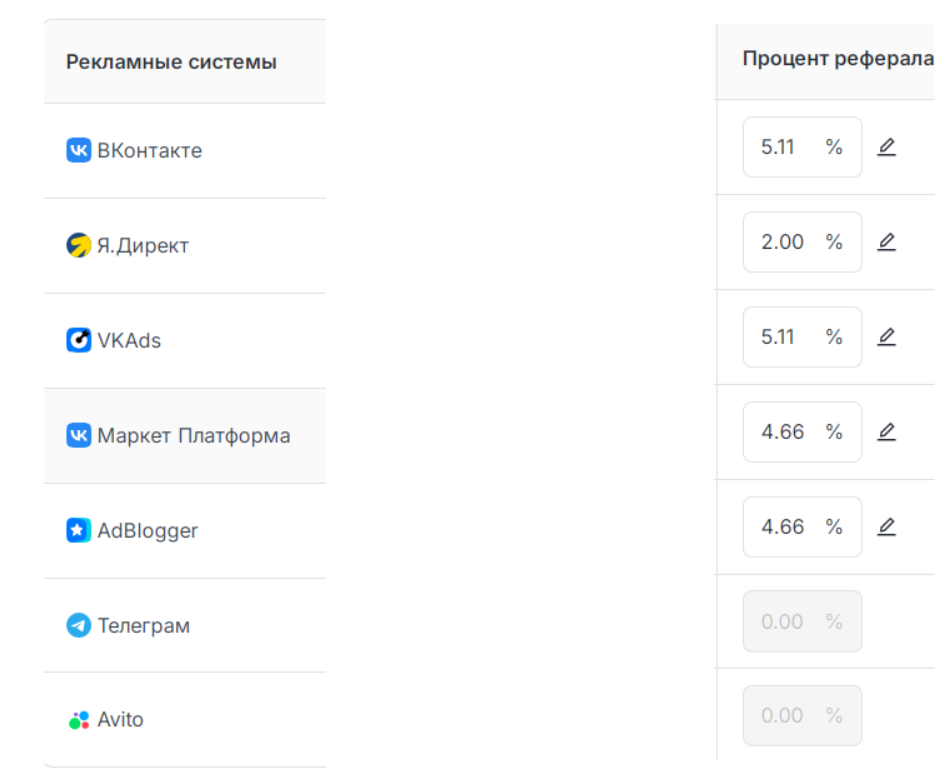935x772 pixels.
Task: Edit ВКонтакте referral percent with pencil
Action: pos(886,148)
